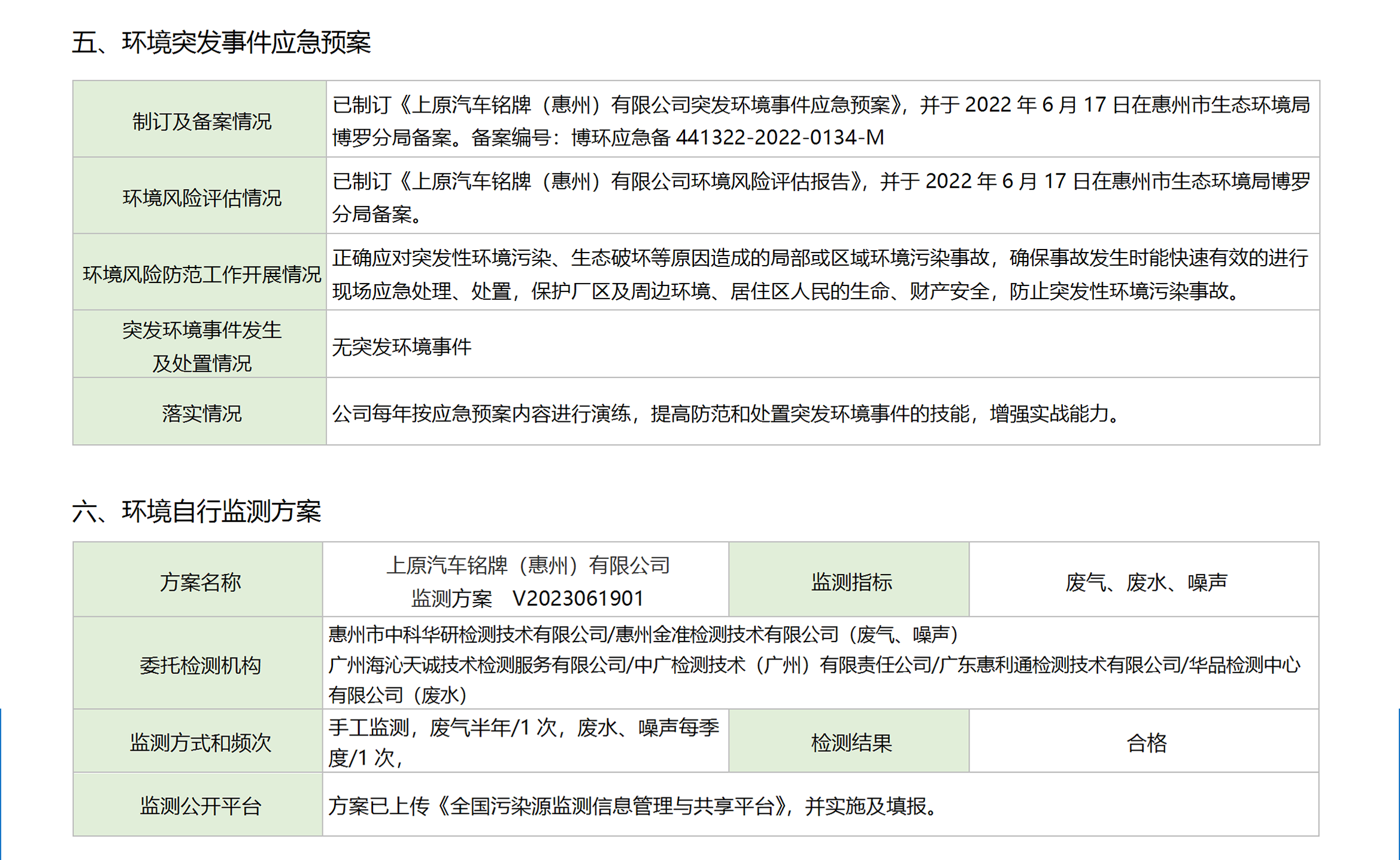This screenshot has height=860, width=1400.
Task: Click the 落实情况 label cell
Action: click(199, 412)
